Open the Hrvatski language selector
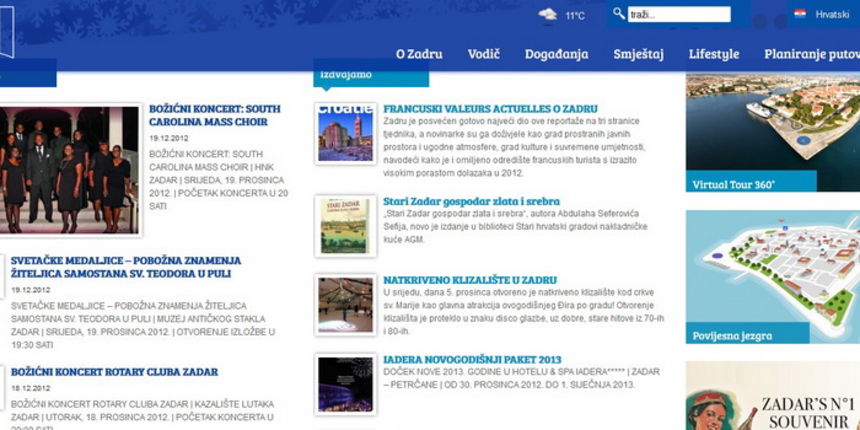The image size is (860, 430). click(832, 15)
